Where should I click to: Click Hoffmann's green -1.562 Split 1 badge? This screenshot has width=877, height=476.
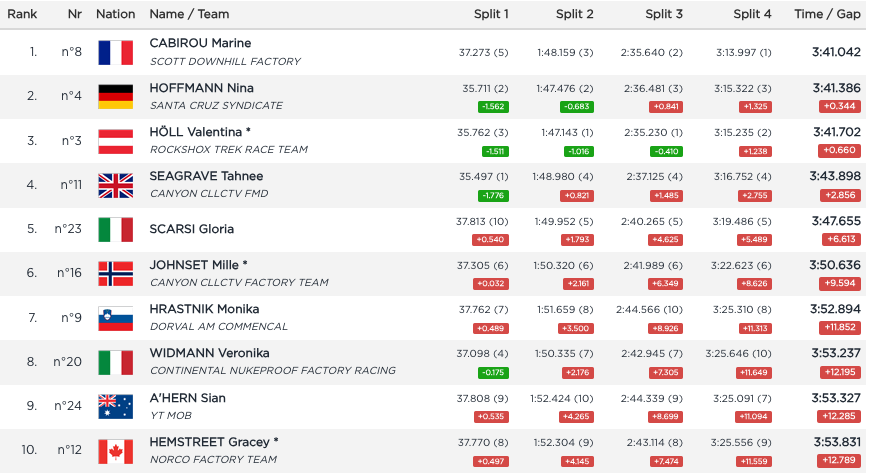[x=494, y=106]
